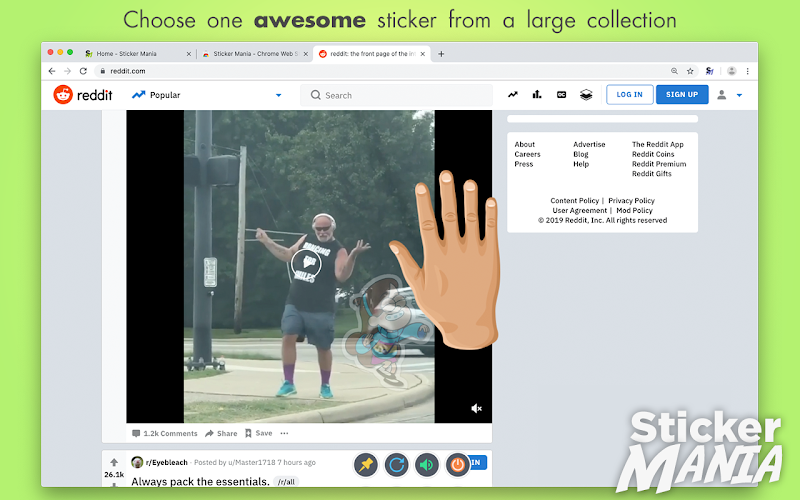Close the Home - Sticker Mania tab
This screenshot has width=800, height=500.
[189, 54]
